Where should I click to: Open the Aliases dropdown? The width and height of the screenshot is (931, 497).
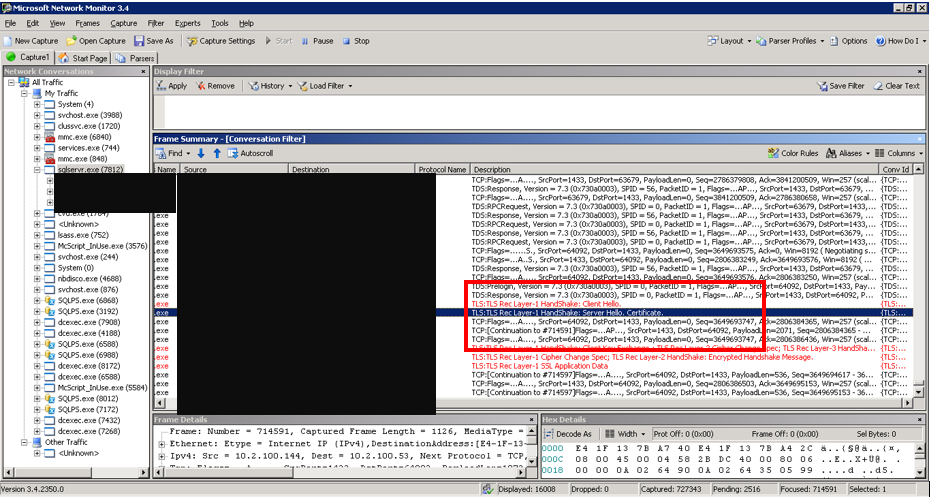point(847,153)
